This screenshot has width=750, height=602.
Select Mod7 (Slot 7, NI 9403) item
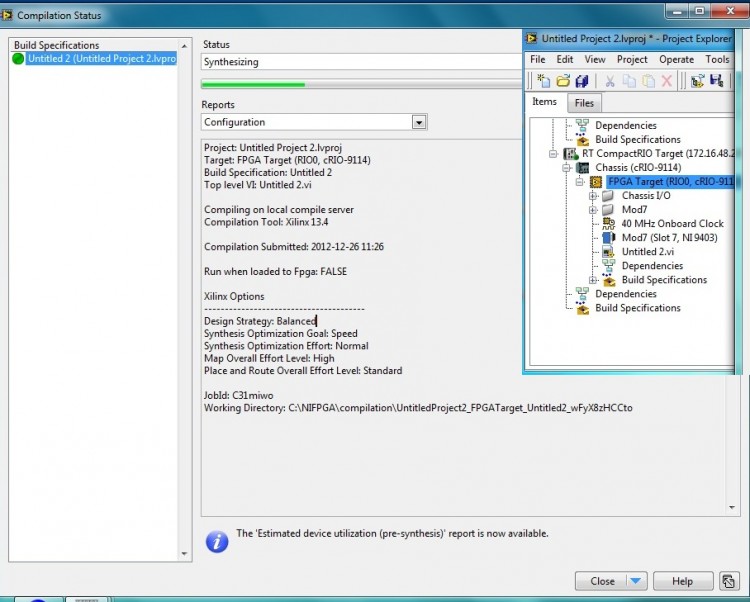pos(669,238)
